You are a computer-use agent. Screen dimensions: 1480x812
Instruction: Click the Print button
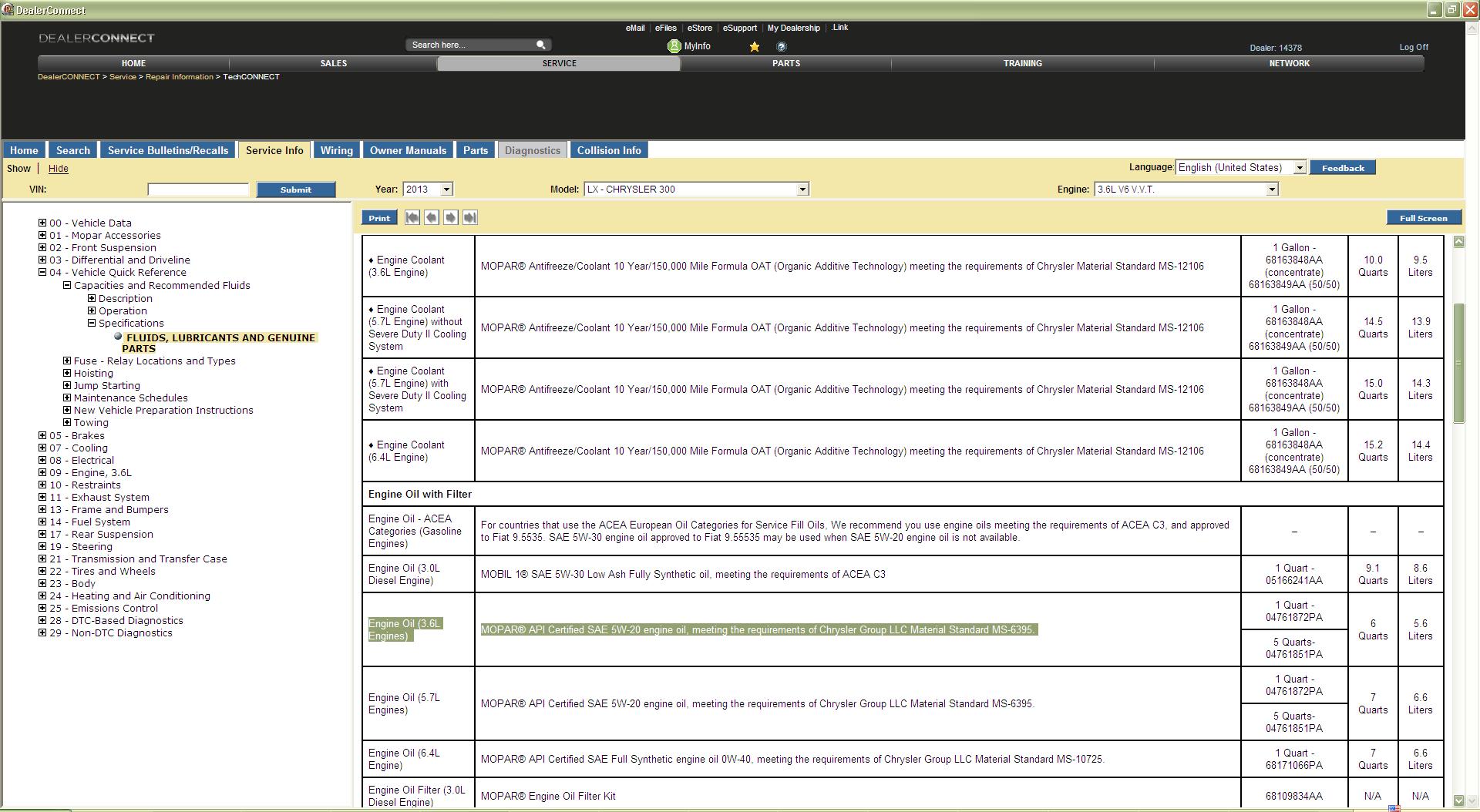pyautogui.click(x=379, y=218)
